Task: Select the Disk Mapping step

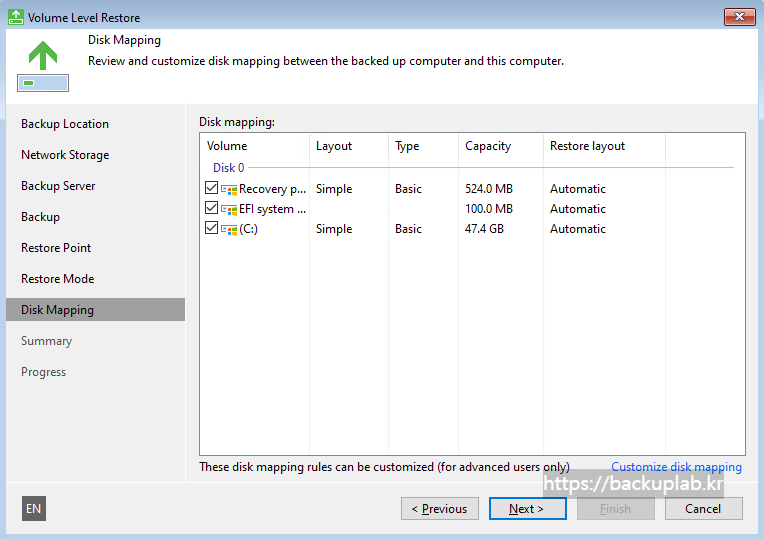Action: tap(96, 309)
